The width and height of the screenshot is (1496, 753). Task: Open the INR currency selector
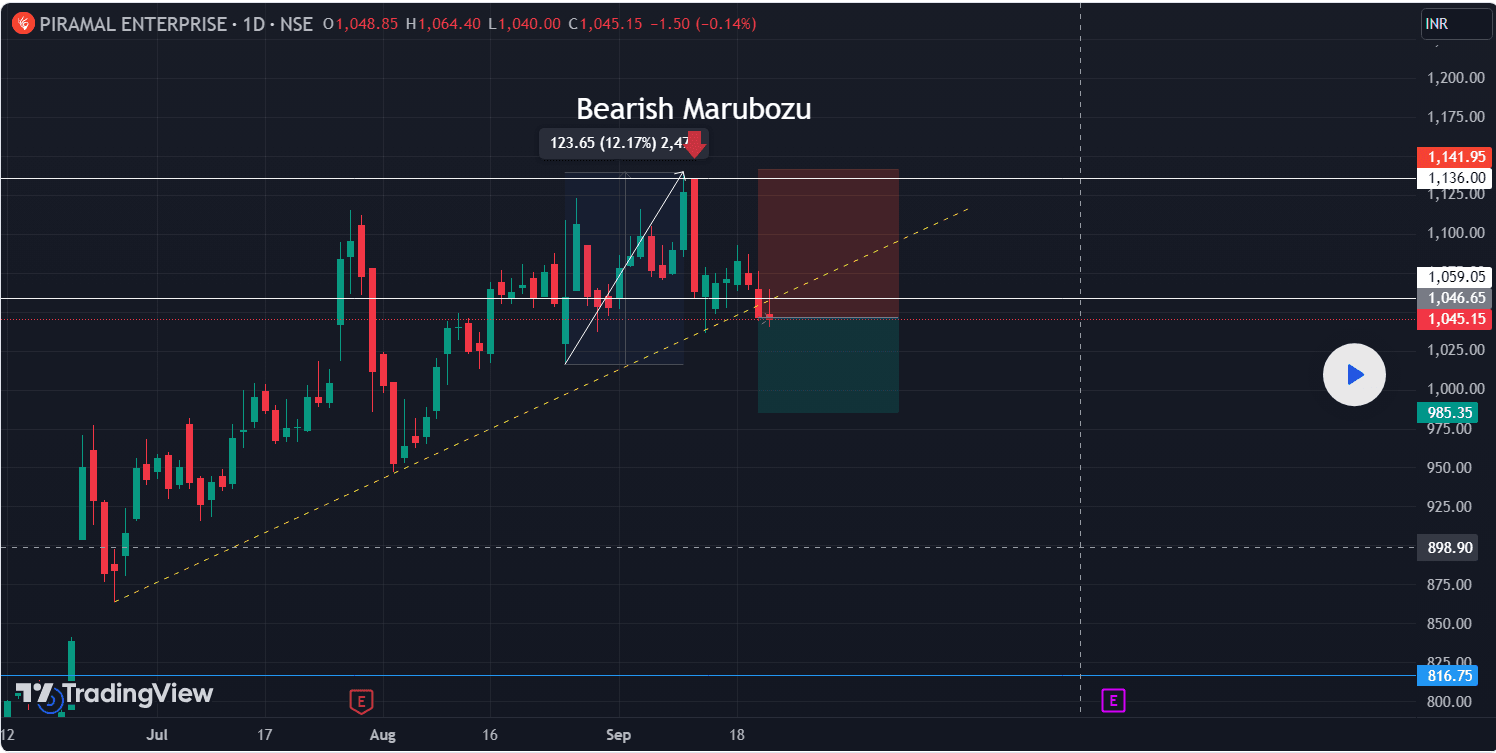coord(1456,24)
